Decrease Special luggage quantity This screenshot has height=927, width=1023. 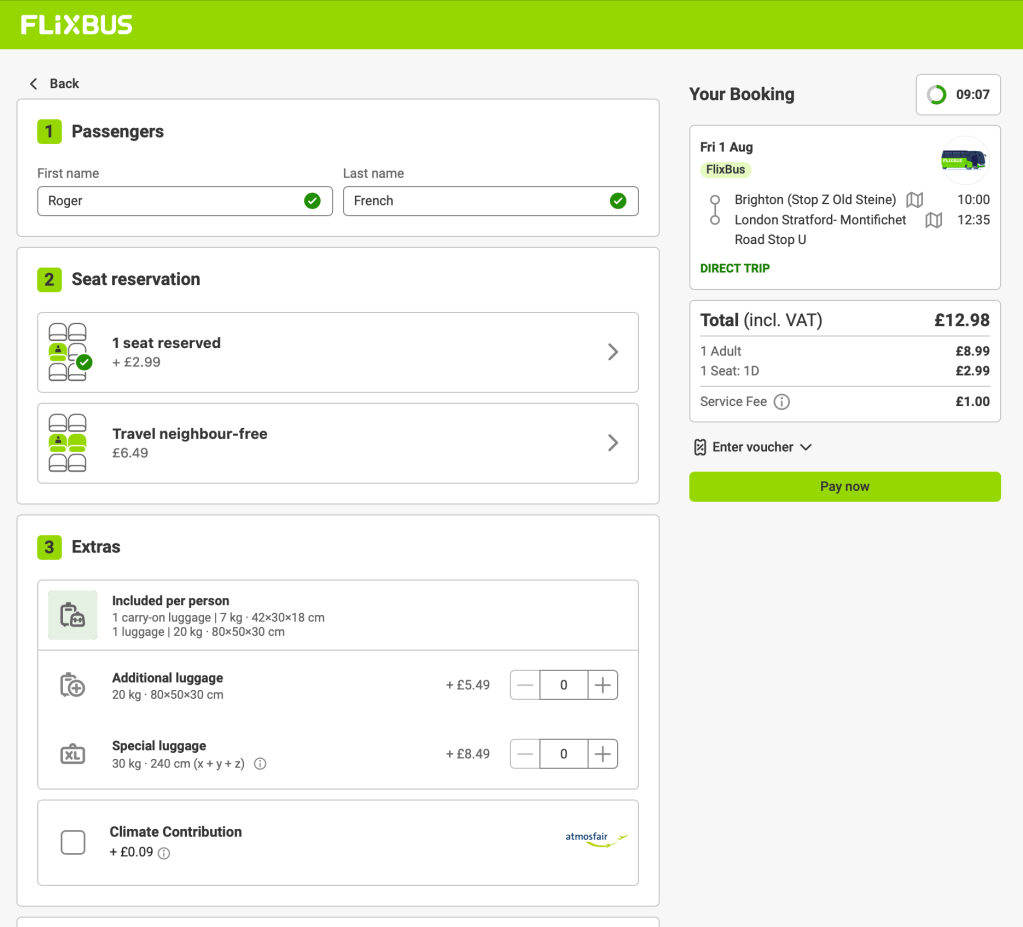(526, 754)
